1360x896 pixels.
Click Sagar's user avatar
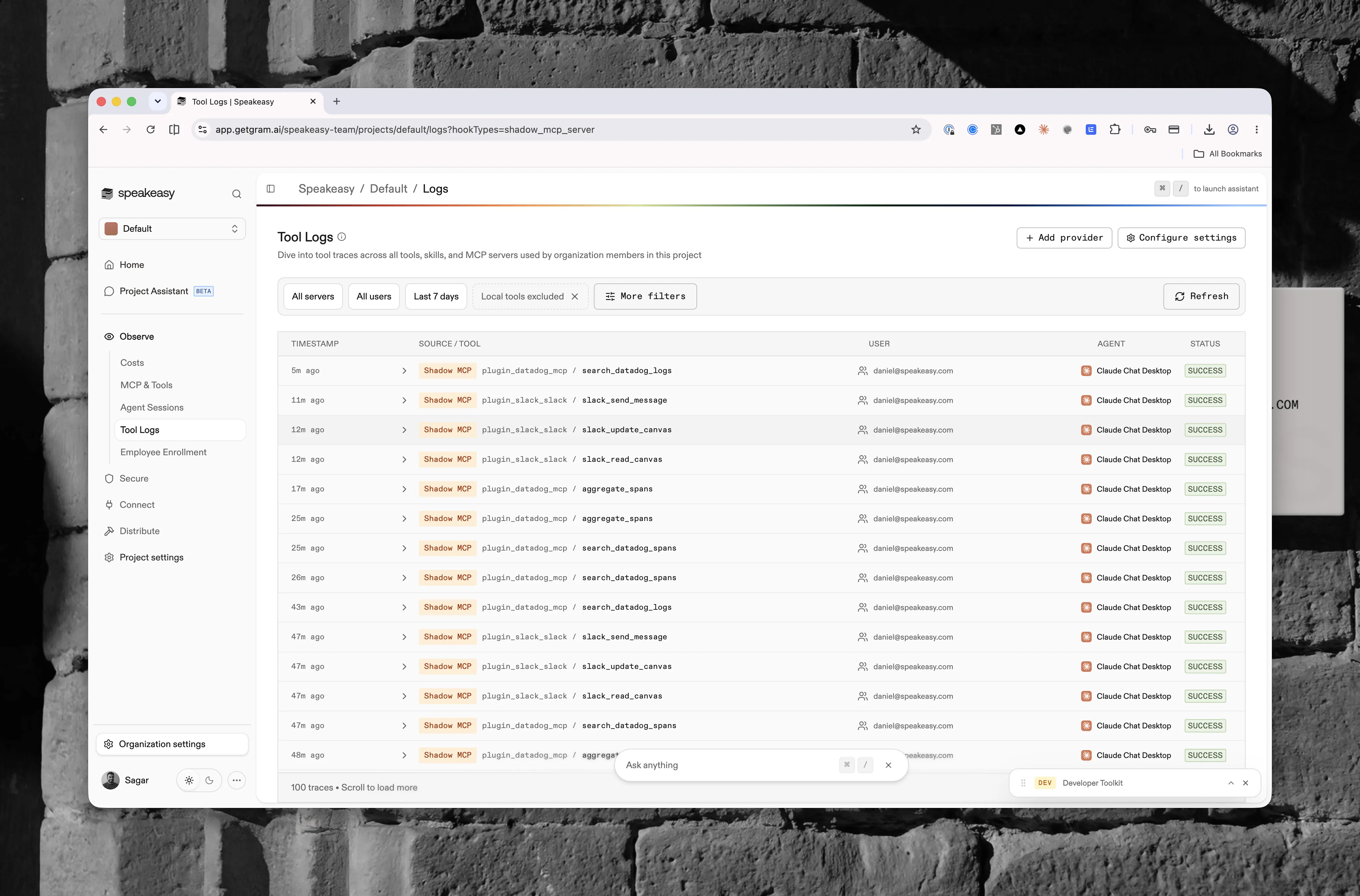(110, 780)
